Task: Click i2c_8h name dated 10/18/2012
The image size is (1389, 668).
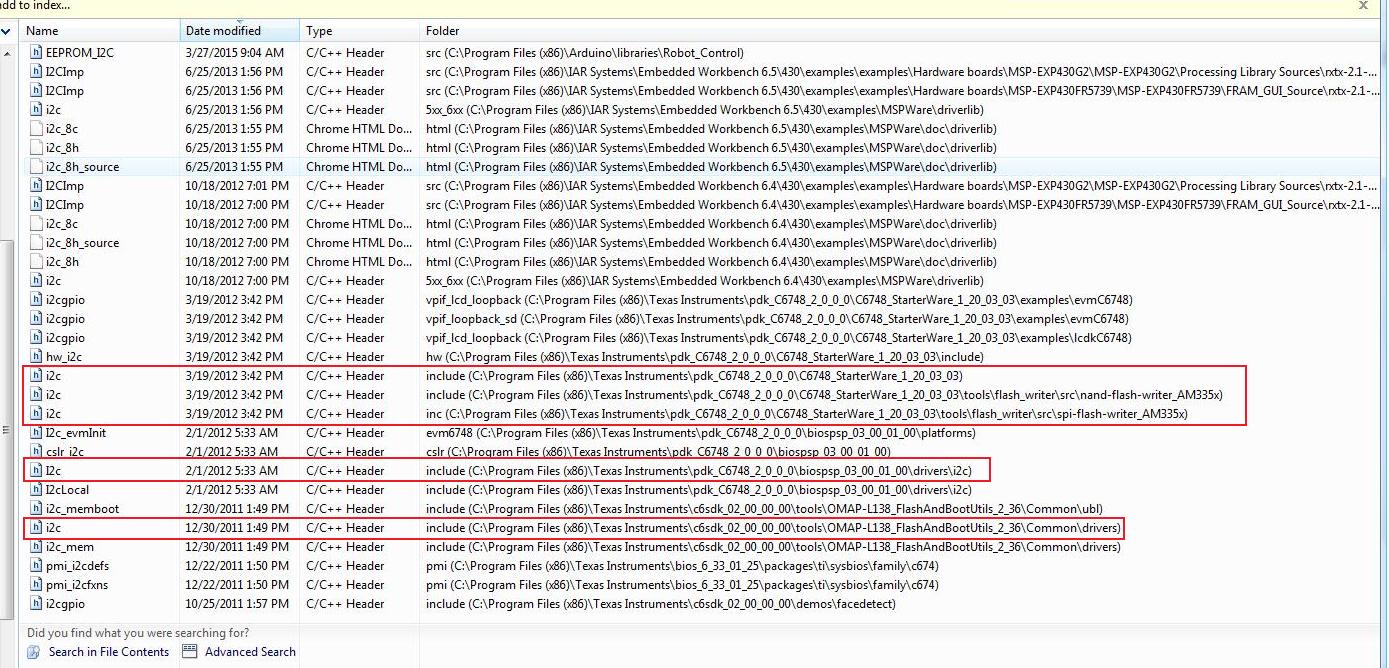Action: tap(62, 261)
